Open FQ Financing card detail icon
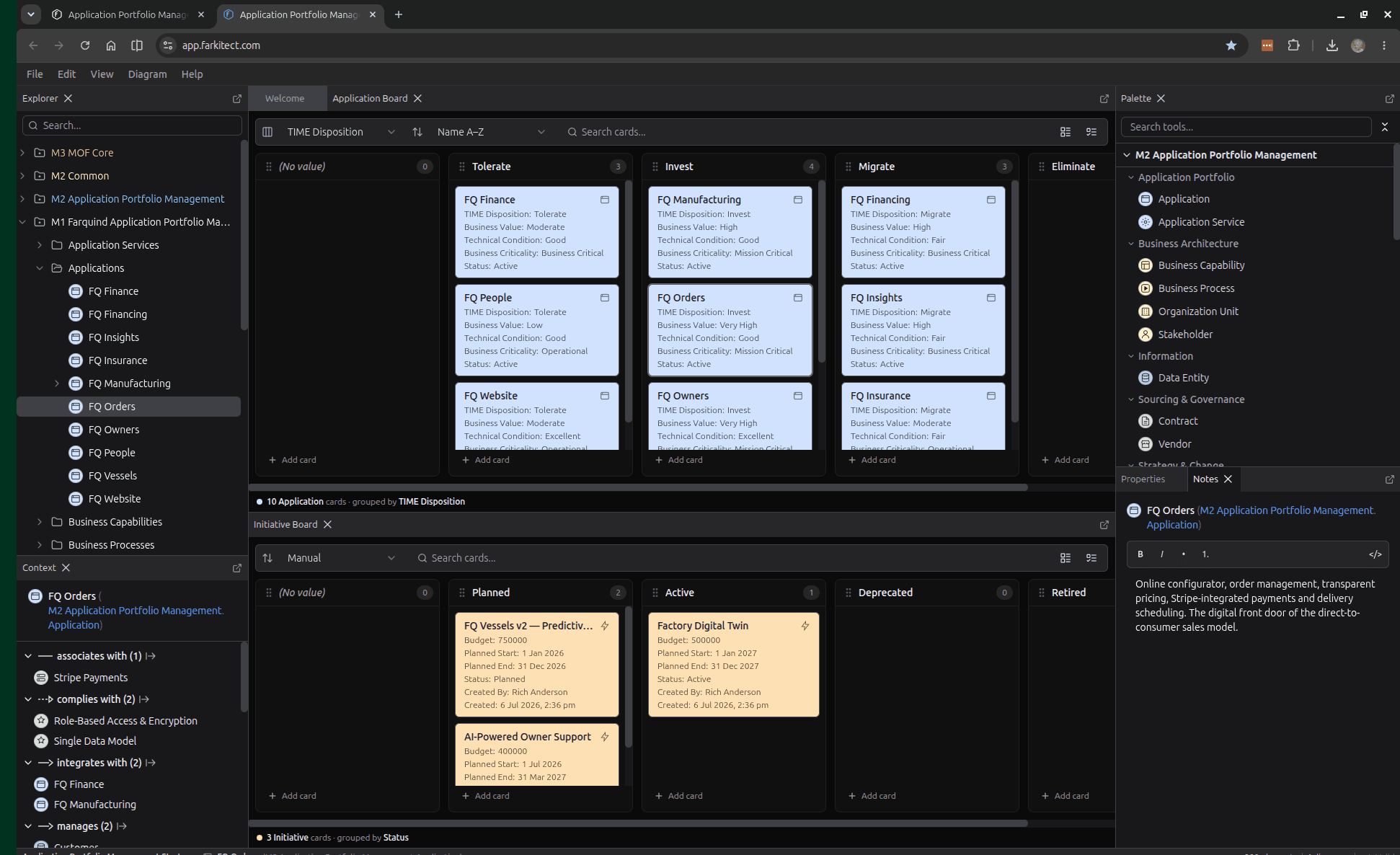 click(991, 200)
